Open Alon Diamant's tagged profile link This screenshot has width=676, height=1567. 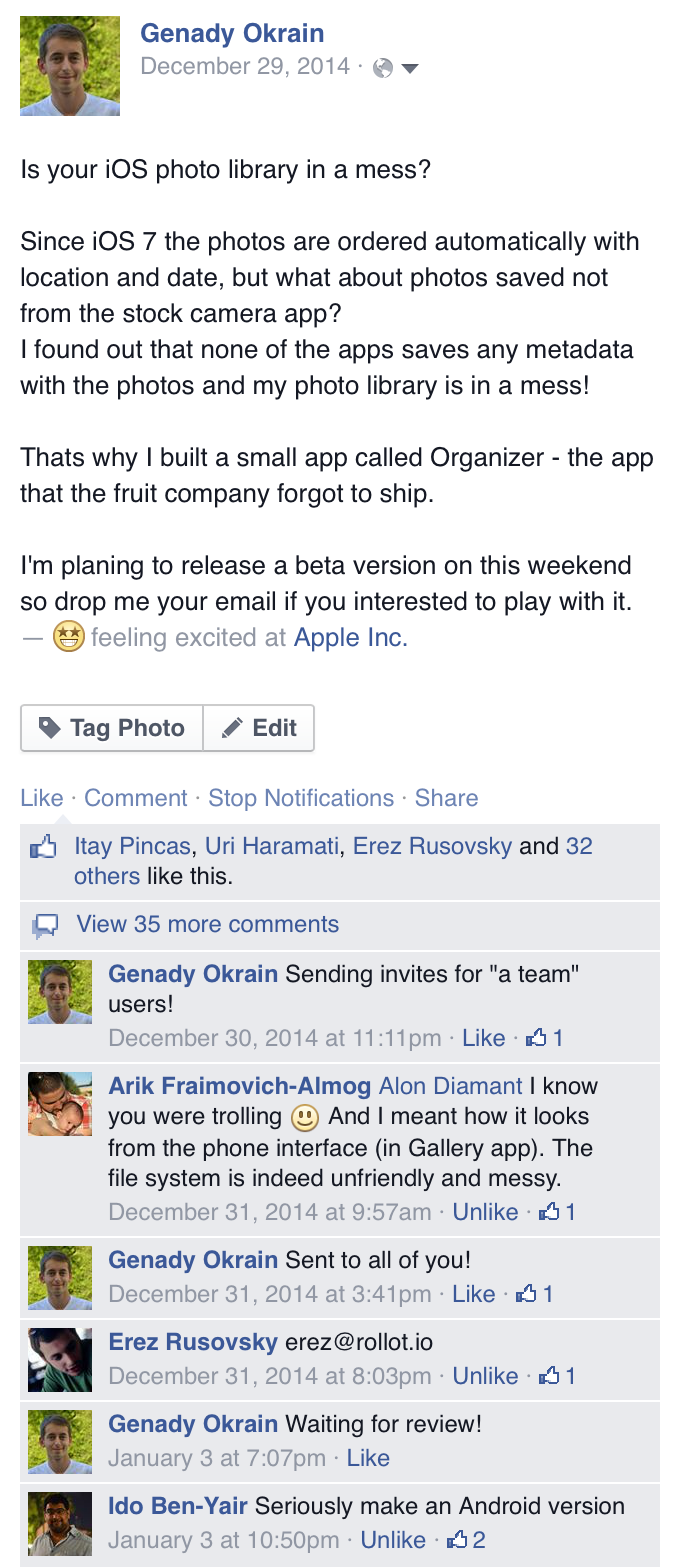[451, 1086]
